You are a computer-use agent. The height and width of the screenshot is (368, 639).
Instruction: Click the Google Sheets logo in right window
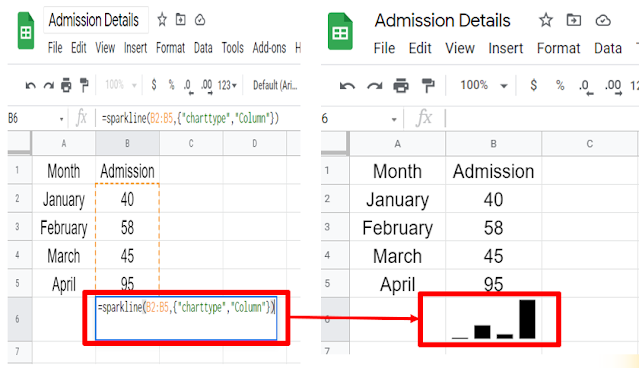pyautogui.click(x=340, y=32)
